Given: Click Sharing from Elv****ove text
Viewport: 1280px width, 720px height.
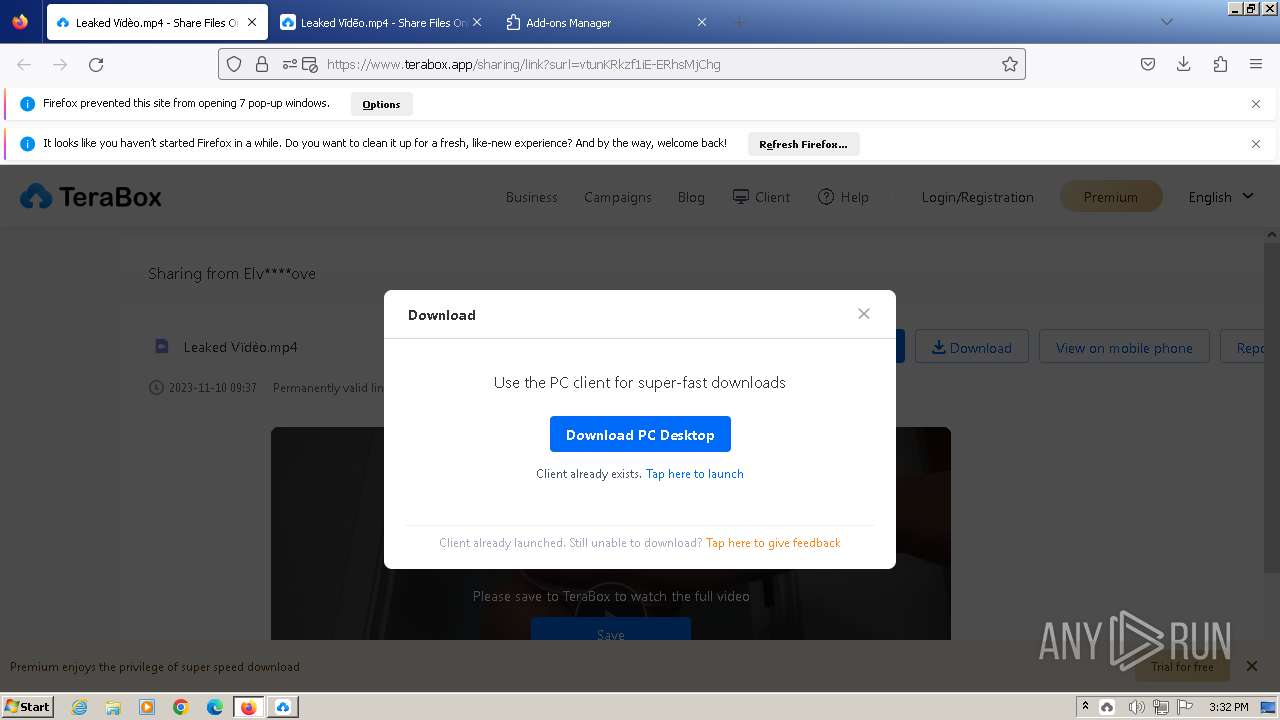Looking at the screenshot, I should tap(232, 273).
